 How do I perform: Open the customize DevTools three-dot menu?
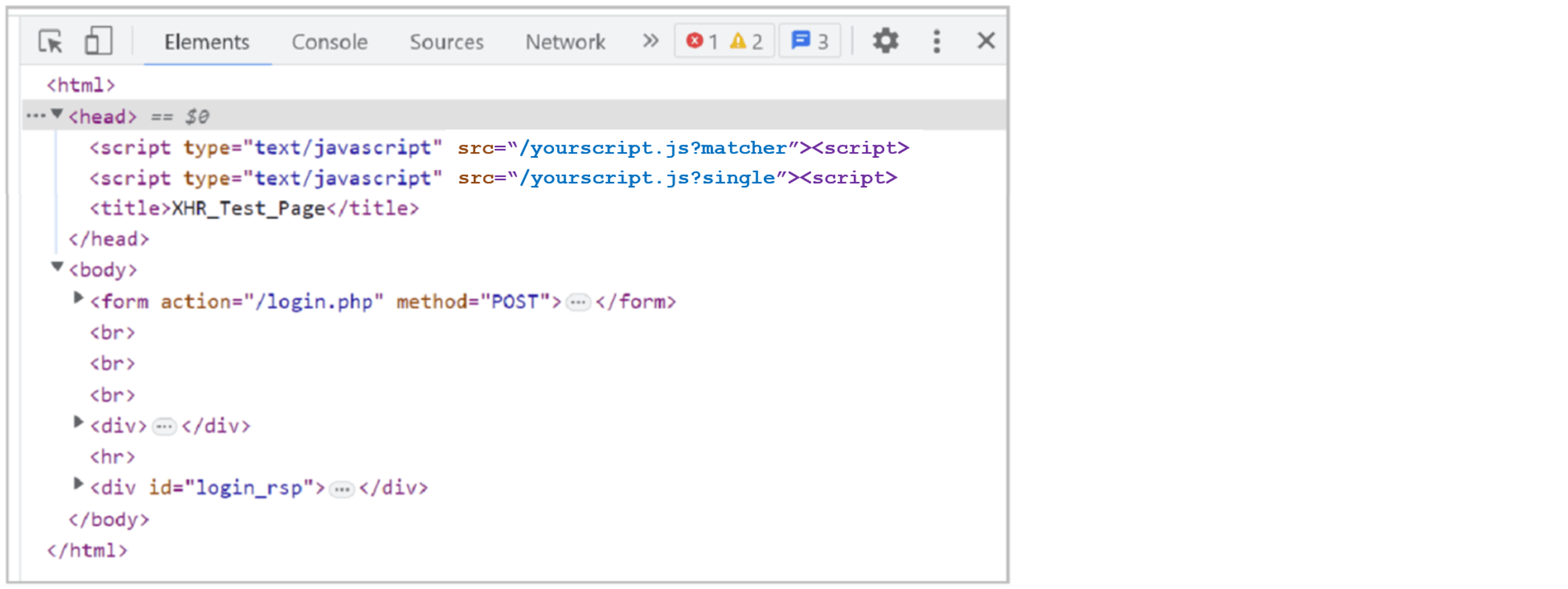936,41
